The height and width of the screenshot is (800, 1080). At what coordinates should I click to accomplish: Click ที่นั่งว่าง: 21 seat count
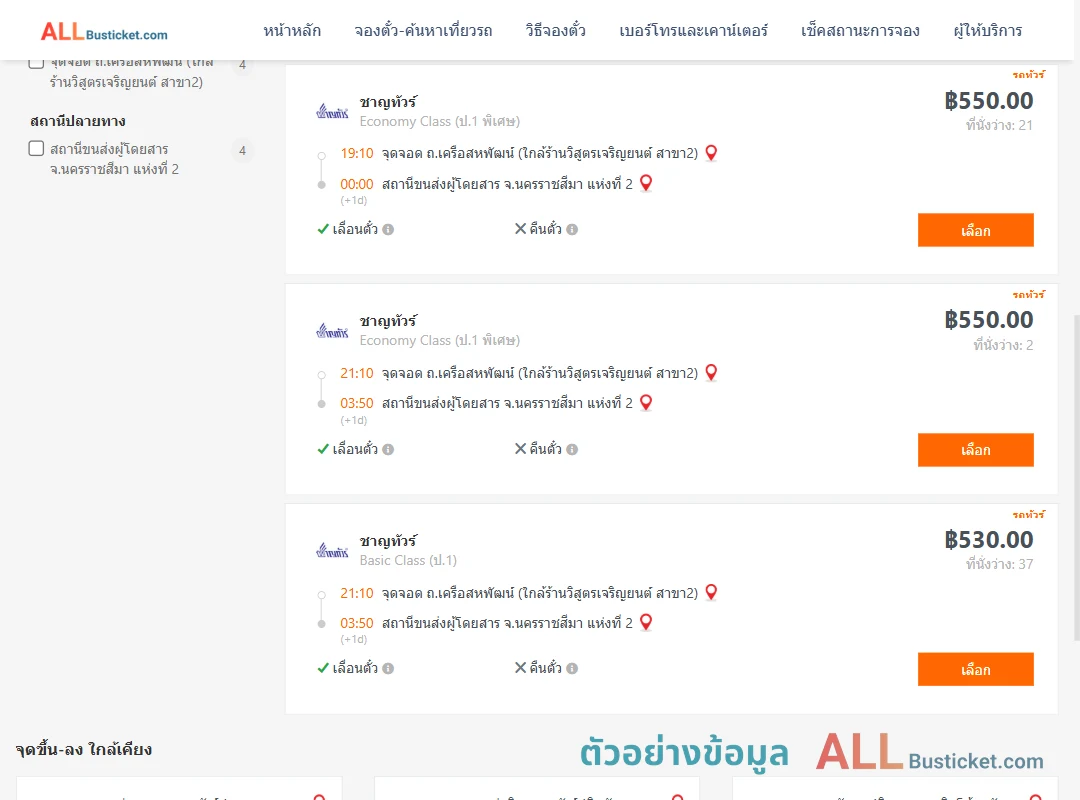point(999,125)
